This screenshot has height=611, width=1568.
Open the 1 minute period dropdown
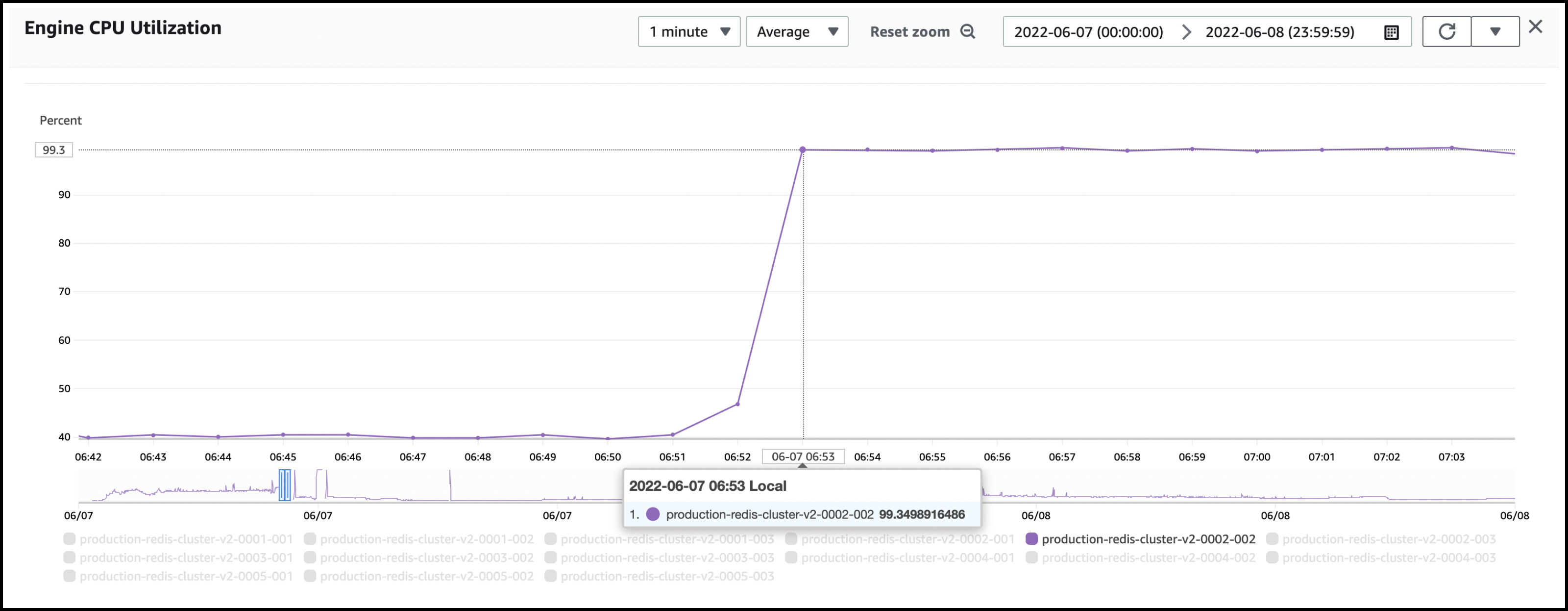[x=688, y=32]
